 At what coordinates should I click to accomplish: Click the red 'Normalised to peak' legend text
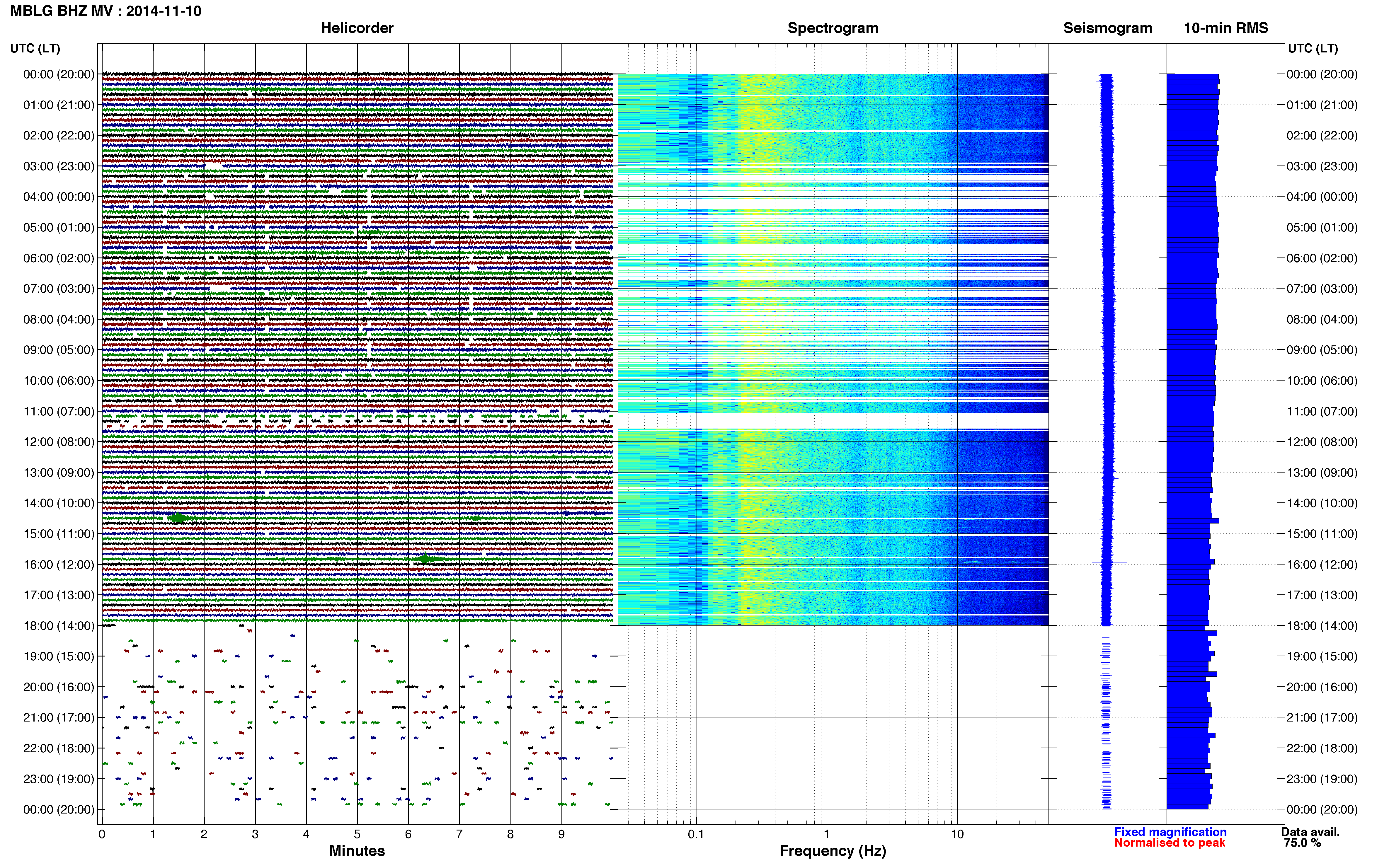click(x=1170, y=843)
